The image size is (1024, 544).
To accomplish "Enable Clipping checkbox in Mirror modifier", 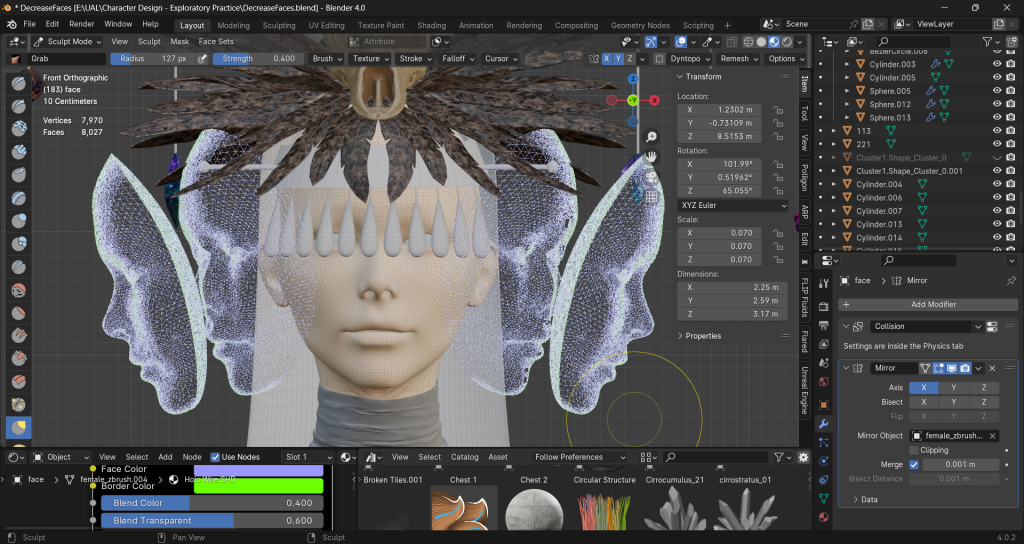I will click(x=914, y=450).
